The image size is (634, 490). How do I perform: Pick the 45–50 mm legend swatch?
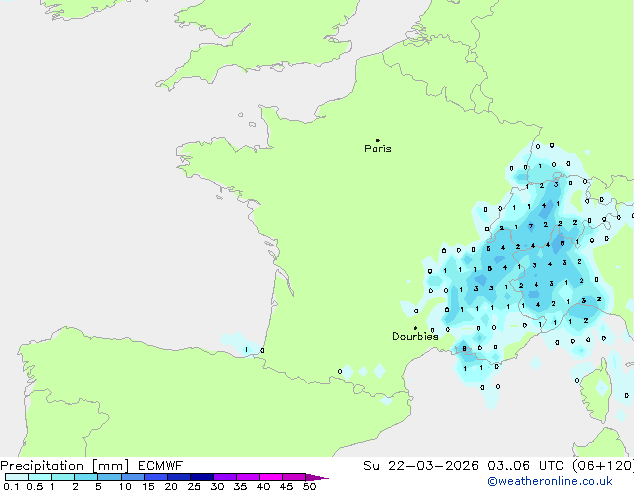click(294, 477)
